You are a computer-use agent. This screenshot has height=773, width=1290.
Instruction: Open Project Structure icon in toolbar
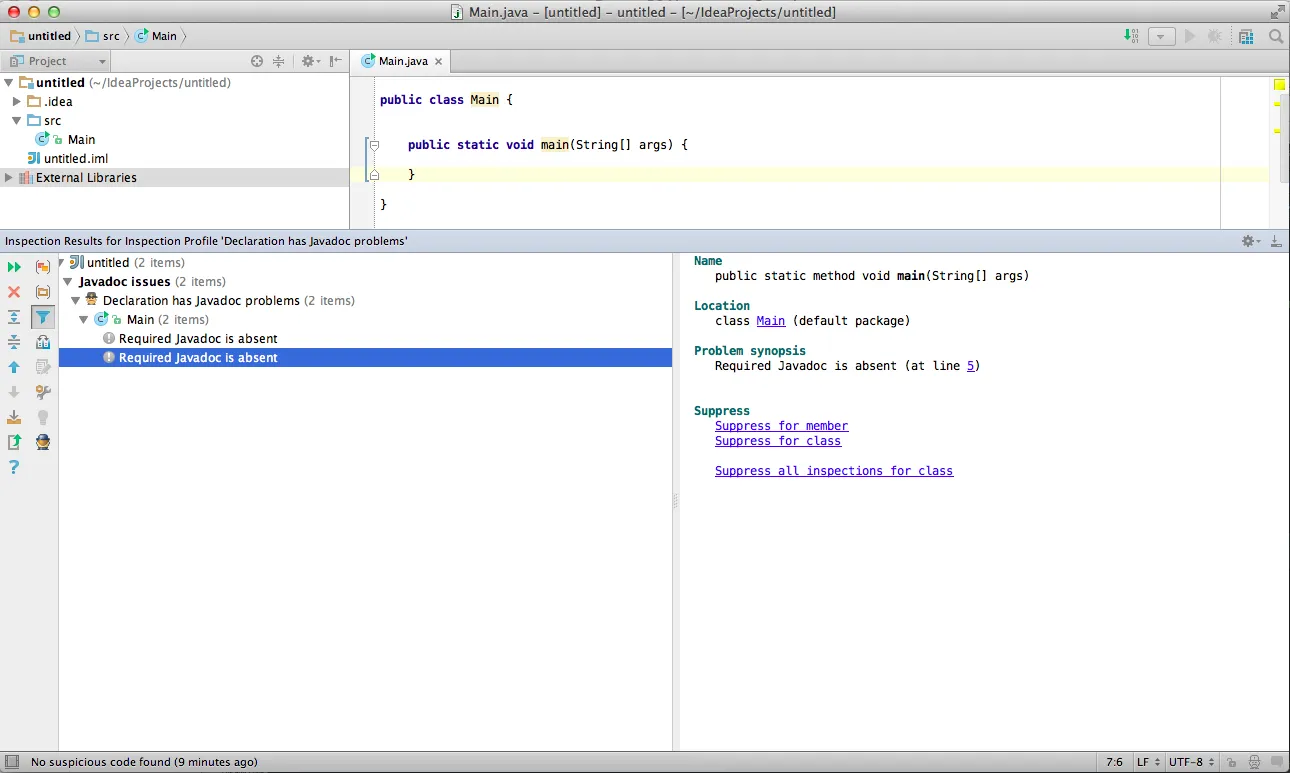point(1246,36)
